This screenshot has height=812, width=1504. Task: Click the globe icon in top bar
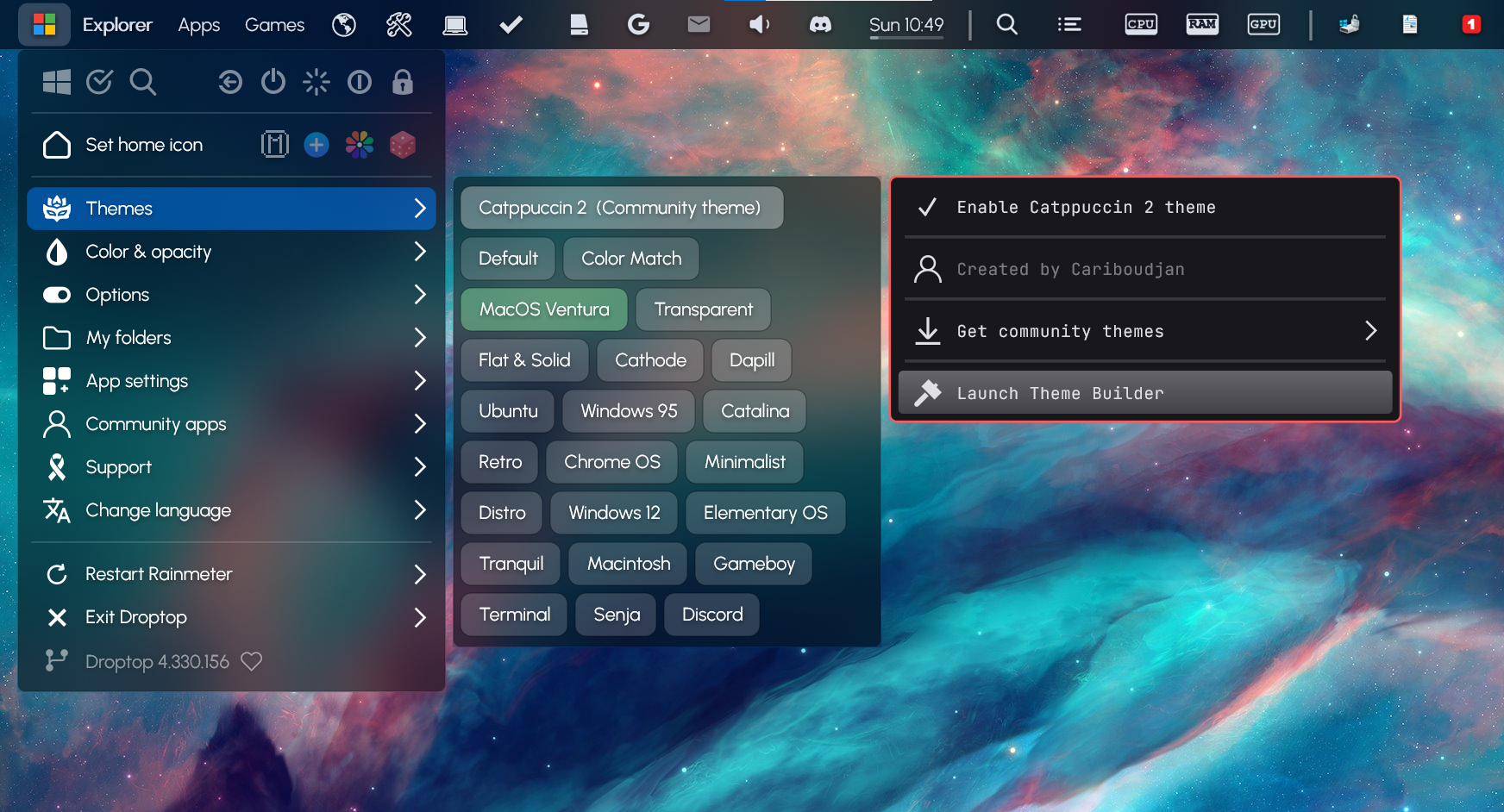(344, 25)
